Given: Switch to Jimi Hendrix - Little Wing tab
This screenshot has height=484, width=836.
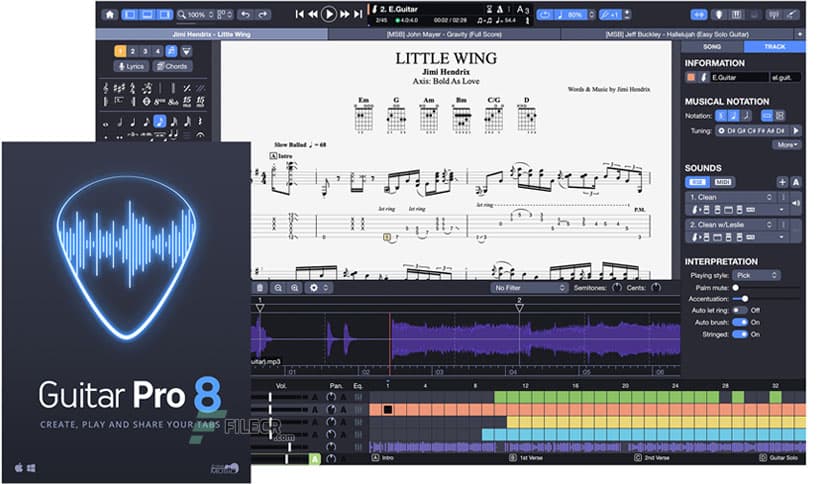Looking at the screenshot, I should point(212,34).
